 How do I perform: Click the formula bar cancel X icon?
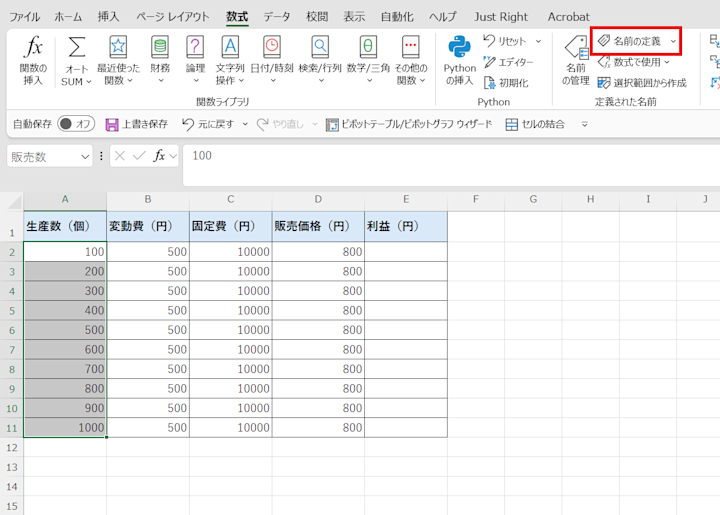tap(120, 156)
